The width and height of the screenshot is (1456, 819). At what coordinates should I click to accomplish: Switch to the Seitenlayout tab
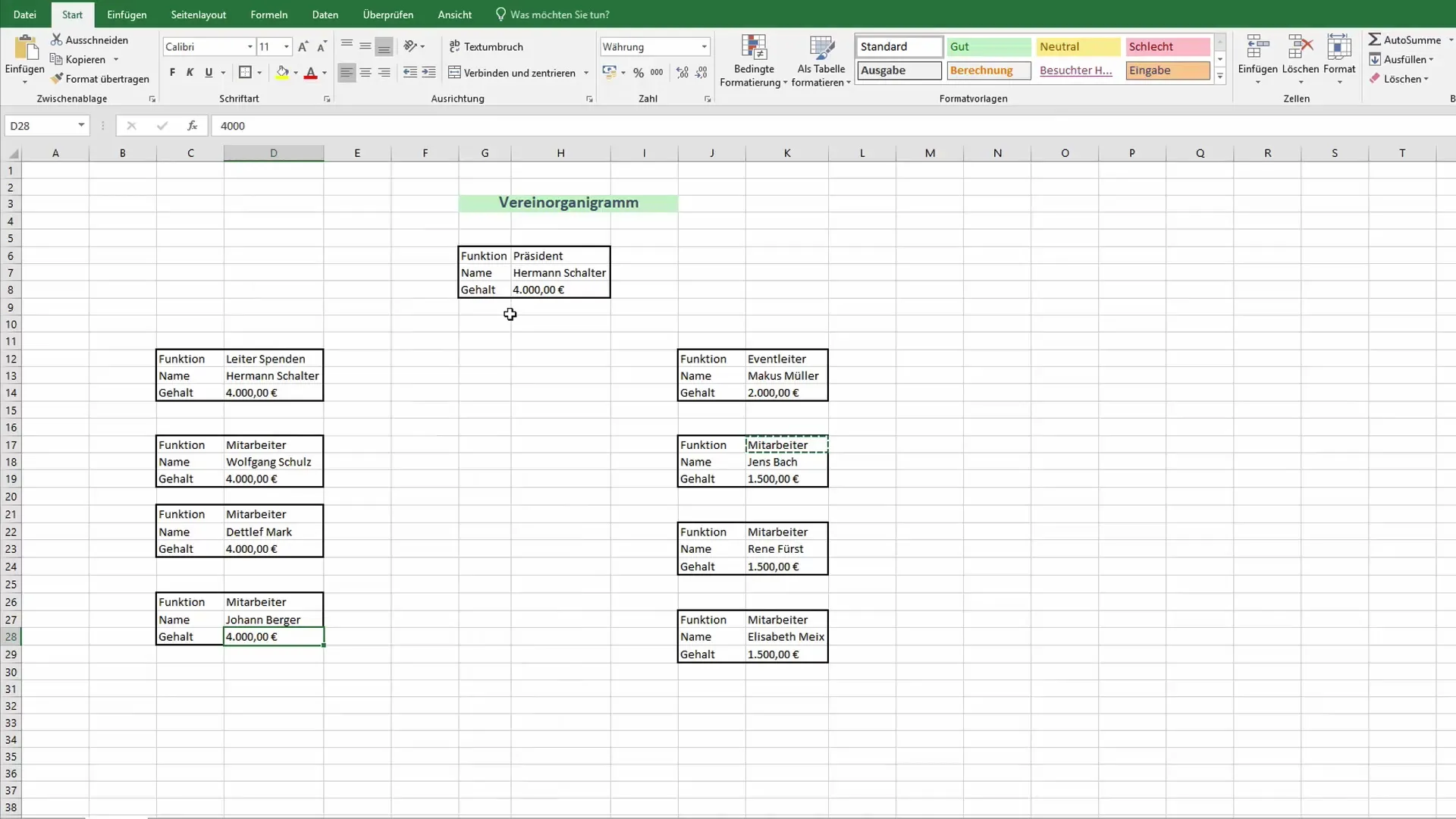coord(199,14)
